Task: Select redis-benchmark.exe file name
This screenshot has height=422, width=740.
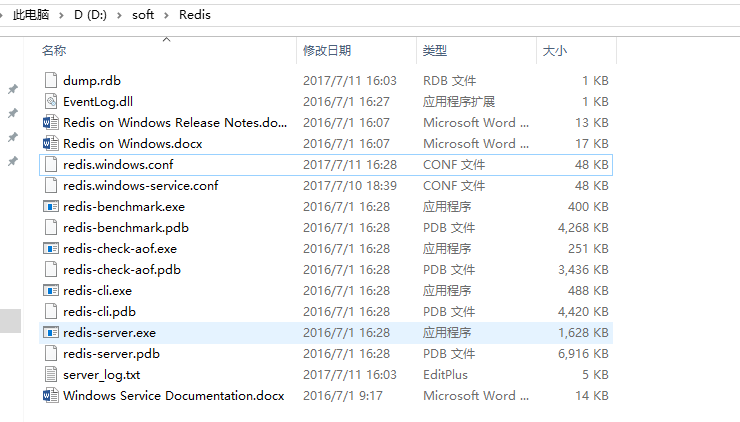Action: 124,207
